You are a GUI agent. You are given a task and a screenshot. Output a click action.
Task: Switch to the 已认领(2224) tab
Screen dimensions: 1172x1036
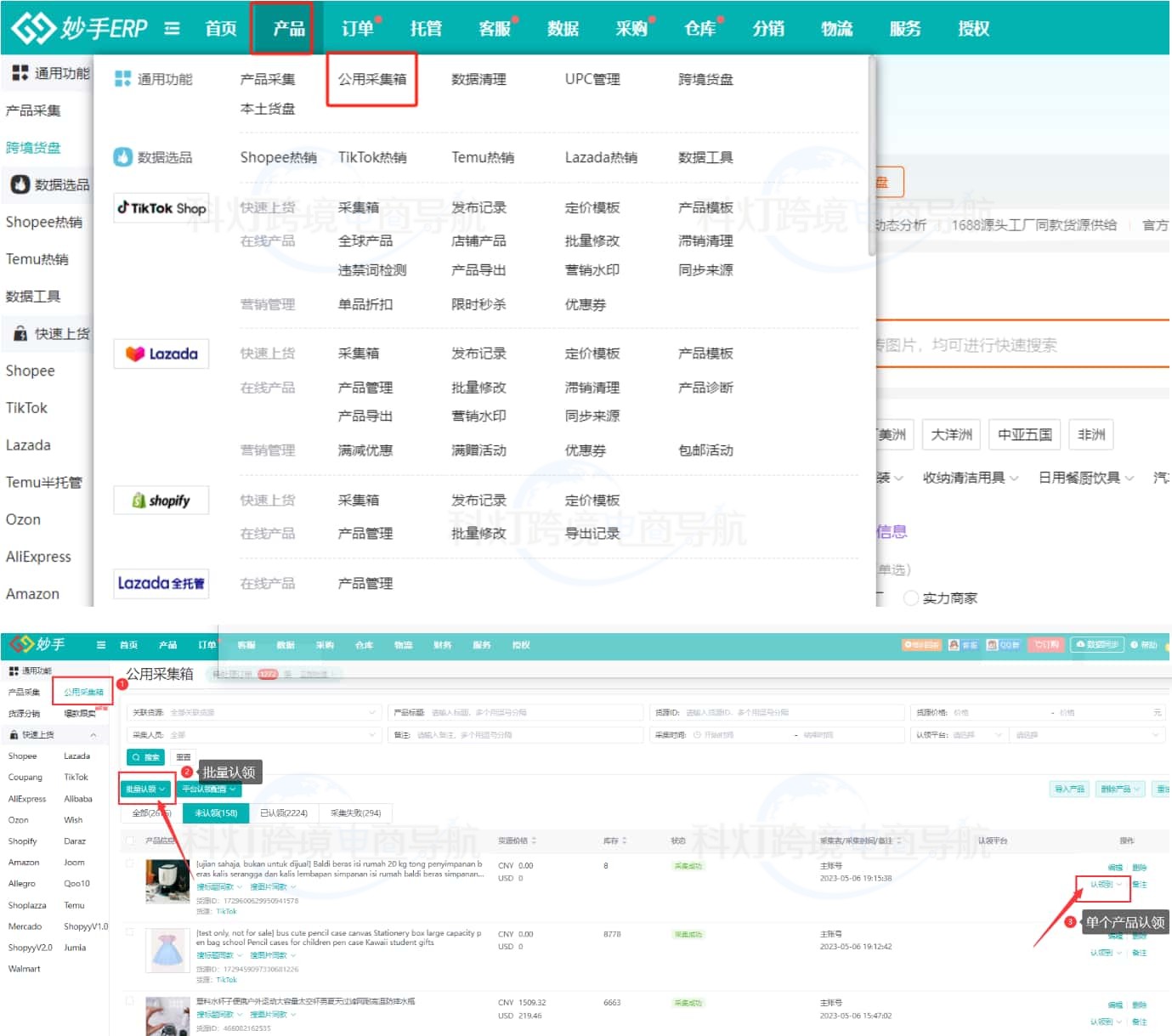pos(284,813)
